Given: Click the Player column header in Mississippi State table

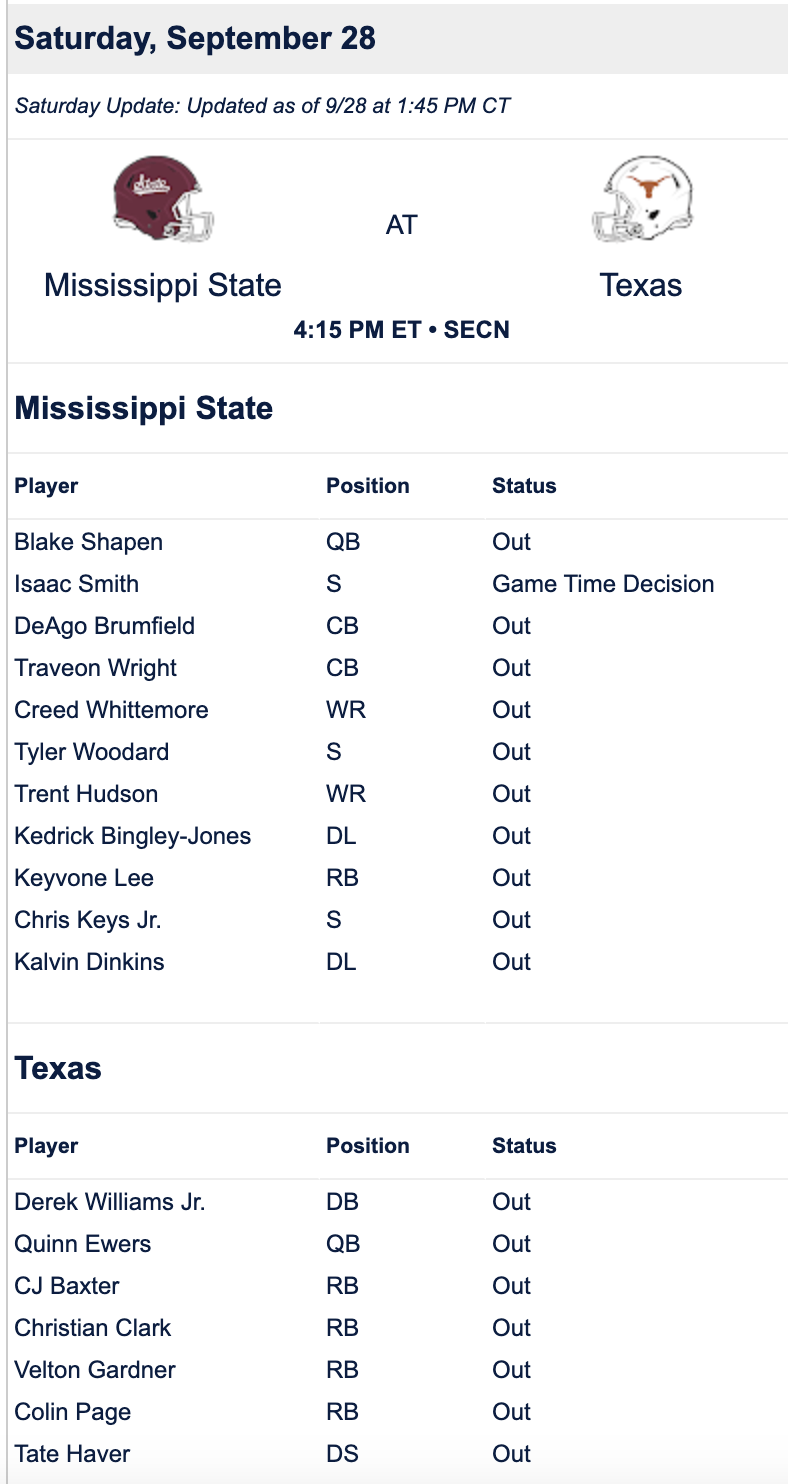Looking at the screenshot, I should (x=46, y=486).
